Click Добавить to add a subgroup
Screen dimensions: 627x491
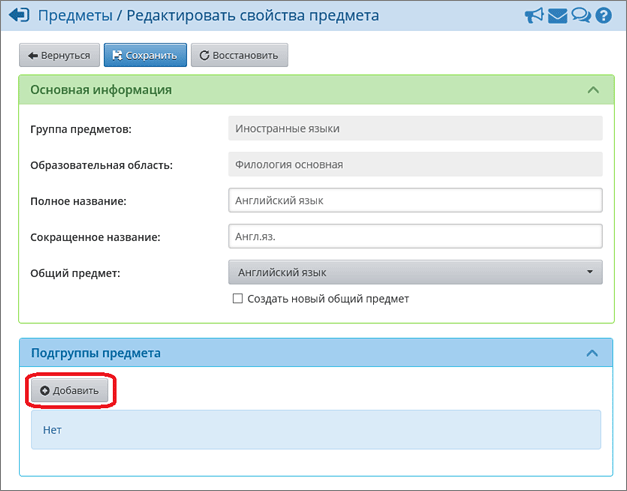(x=70, y=390)
